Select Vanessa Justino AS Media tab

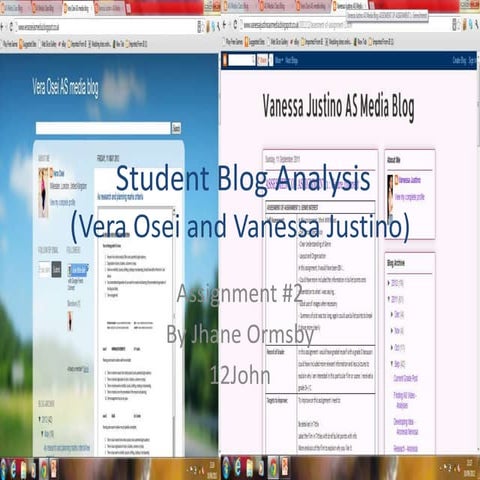click(x=350, y=6)
